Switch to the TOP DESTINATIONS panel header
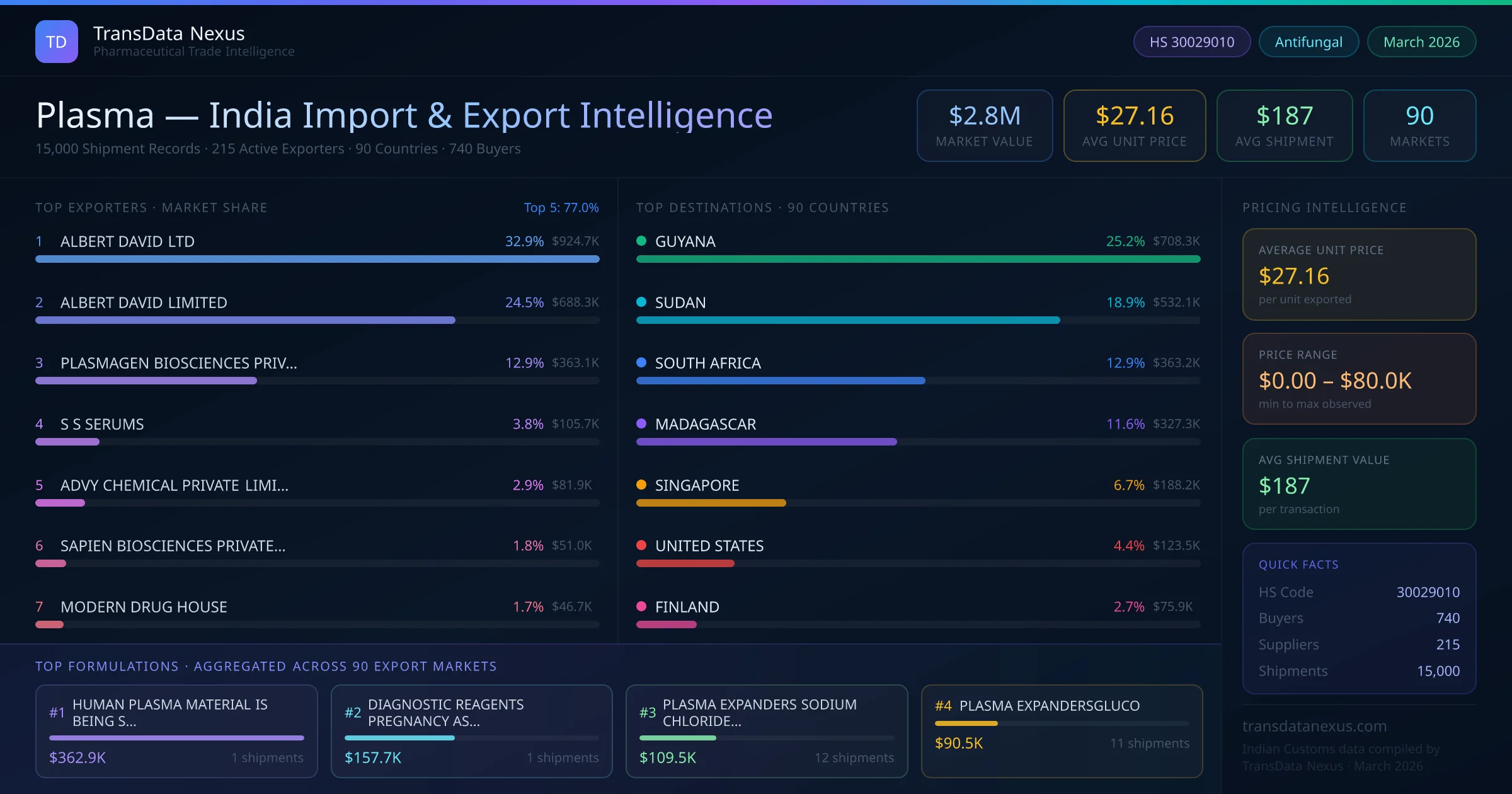This screenshot has width=1512, height=794. 762,207
